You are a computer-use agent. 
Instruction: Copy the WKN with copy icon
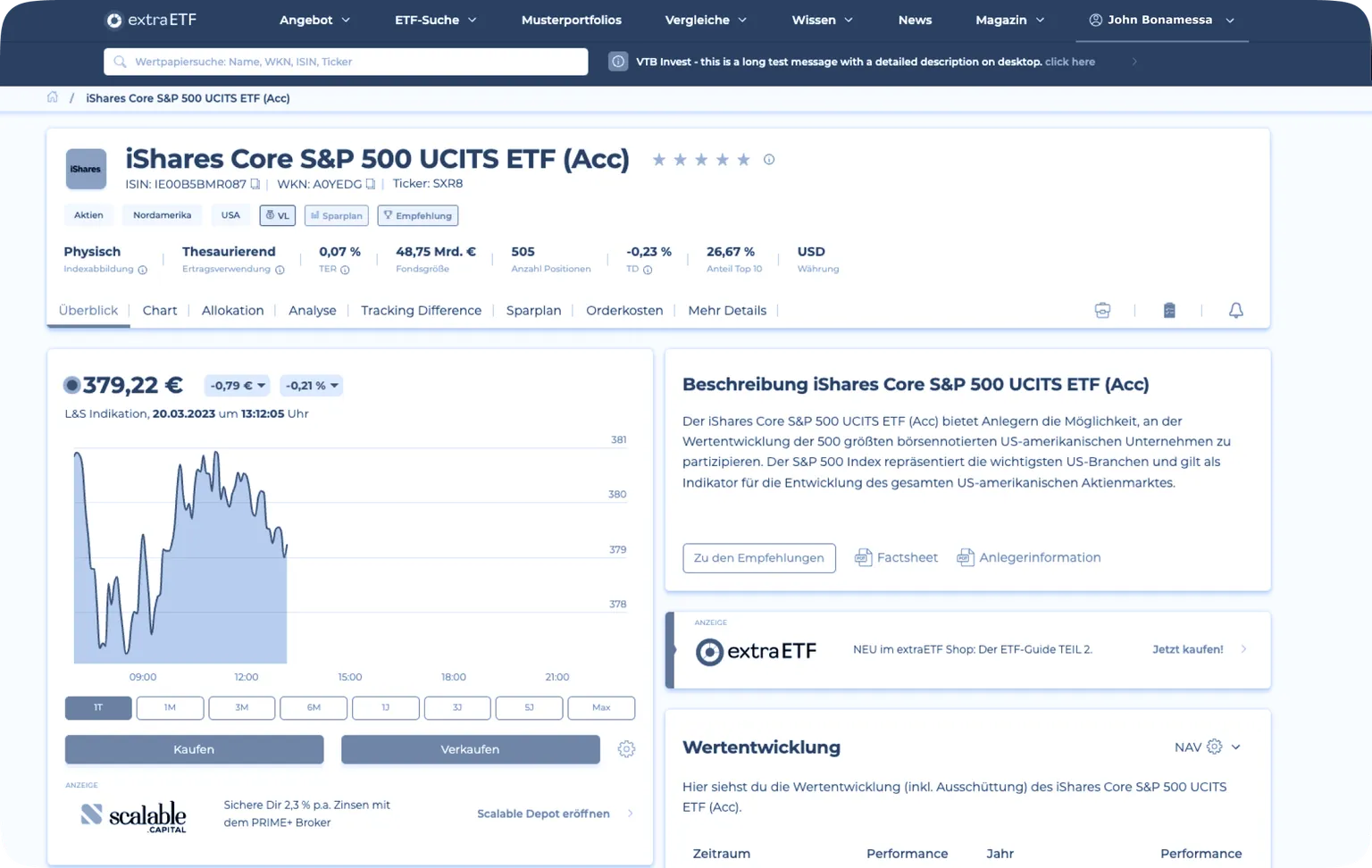pyautogui.click(x=371, y=184)
